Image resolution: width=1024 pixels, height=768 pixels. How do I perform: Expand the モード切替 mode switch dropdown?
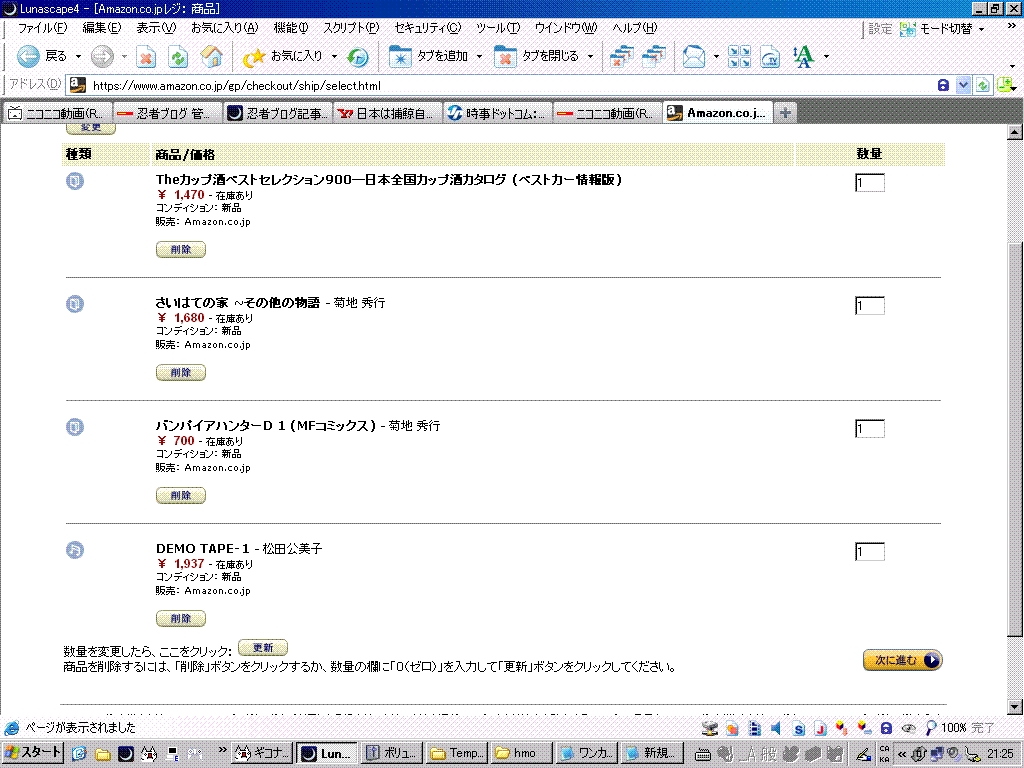tap(982, 29)
